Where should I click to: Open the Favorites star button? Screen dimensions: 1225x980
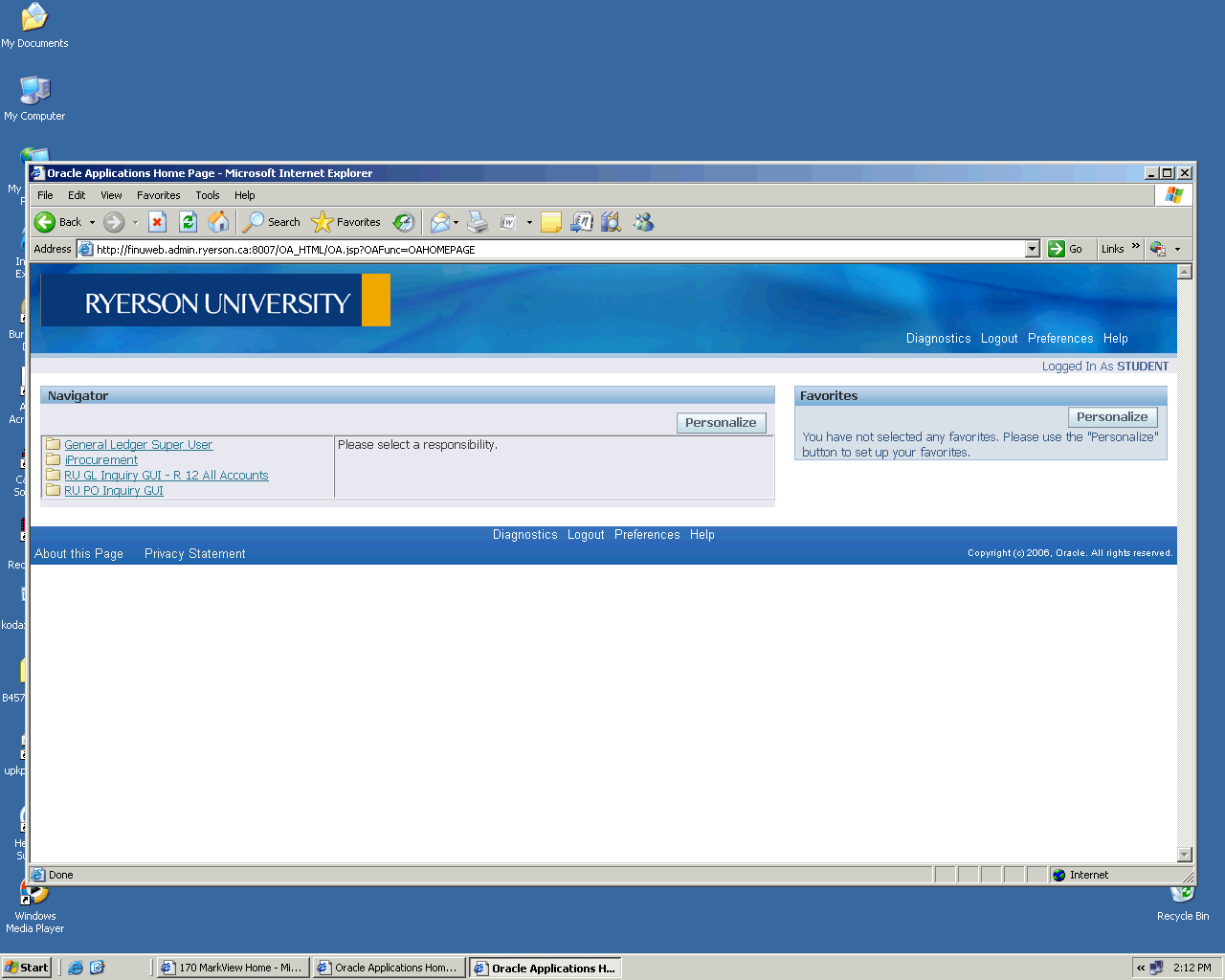pyautogui.click(x=346, y=222)
